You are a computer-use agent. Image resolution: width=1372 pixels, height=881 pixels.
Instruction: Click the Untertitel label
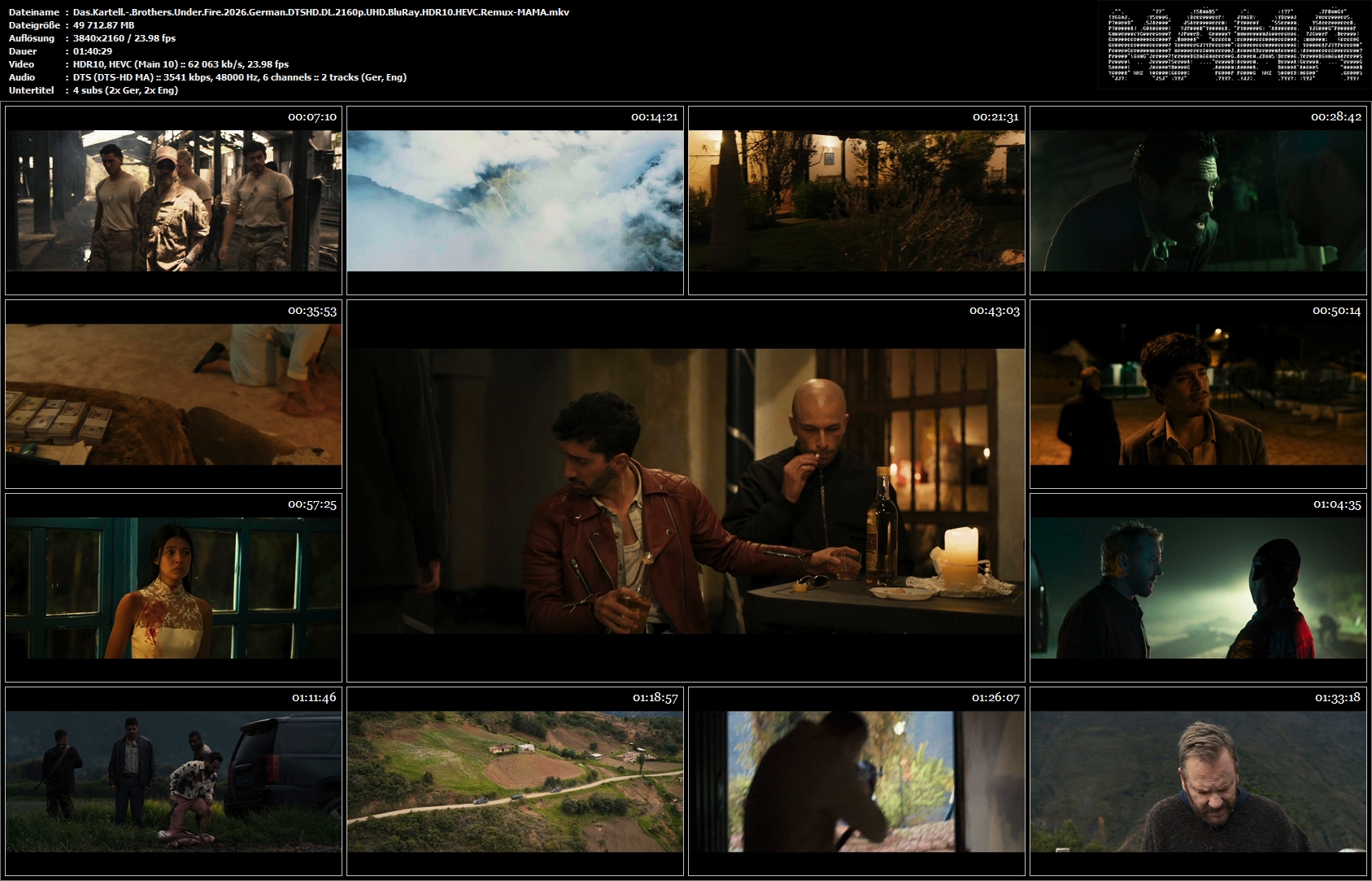pos(32,90)
